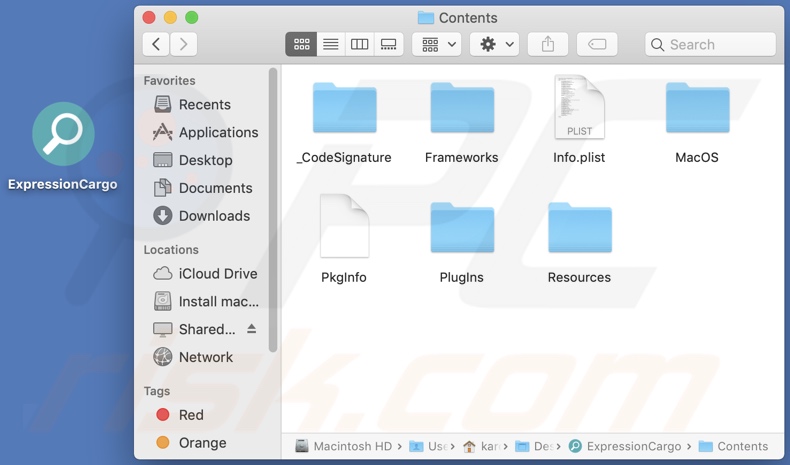
Task: Switch to icon view
Action: coord(301,44)
